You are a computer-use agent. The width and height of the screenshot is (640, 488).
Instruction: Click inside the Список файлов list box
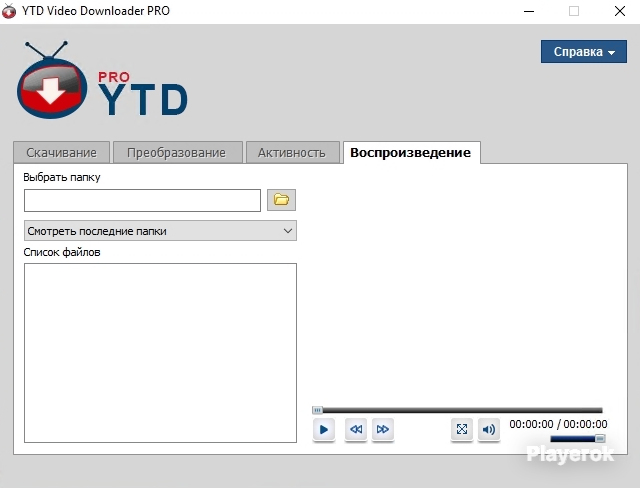pos(160,353)
